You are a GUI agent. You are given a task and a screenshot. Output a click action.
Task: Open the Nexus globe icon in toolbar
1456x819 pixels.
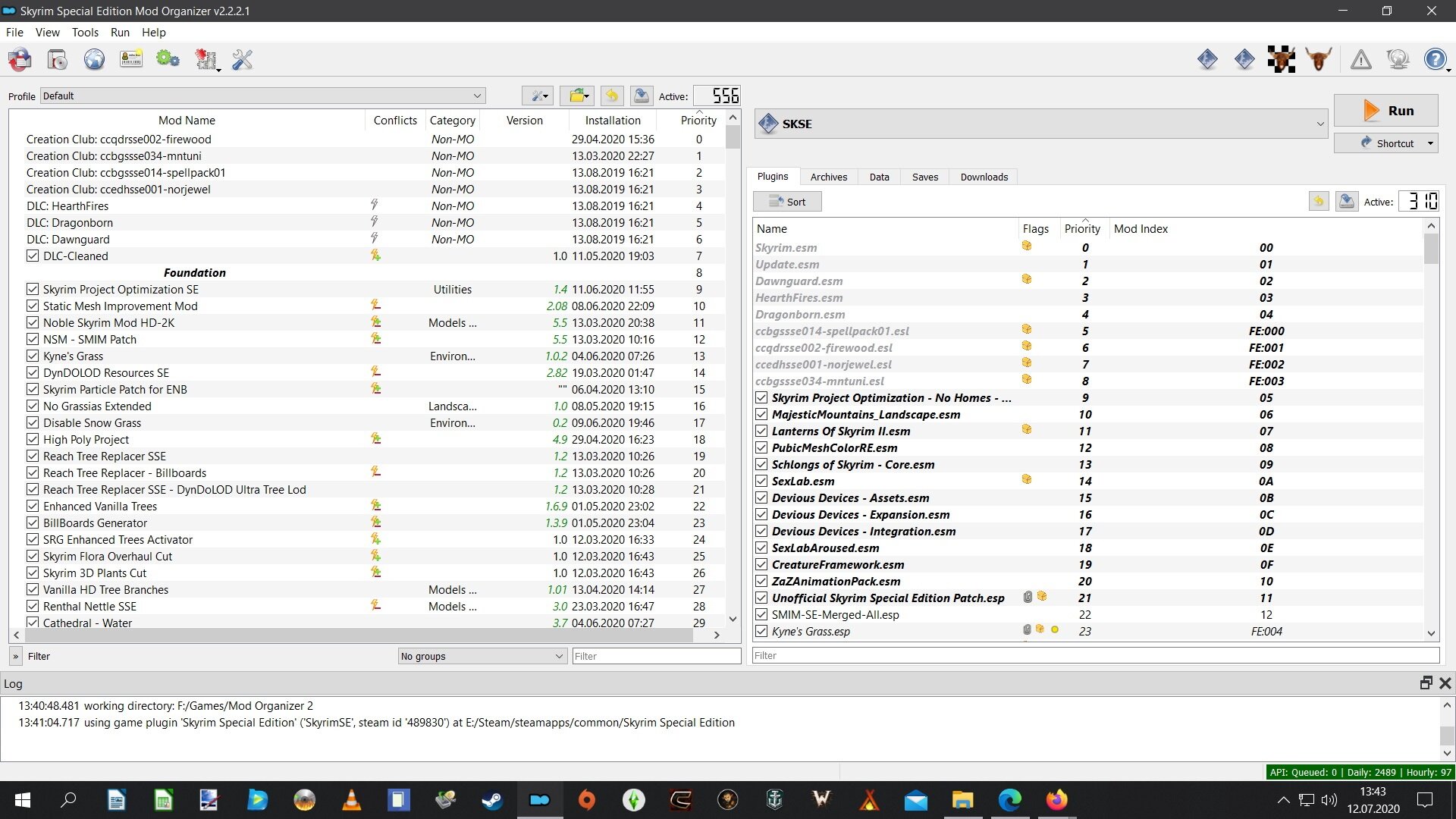[x=94, y=59]
